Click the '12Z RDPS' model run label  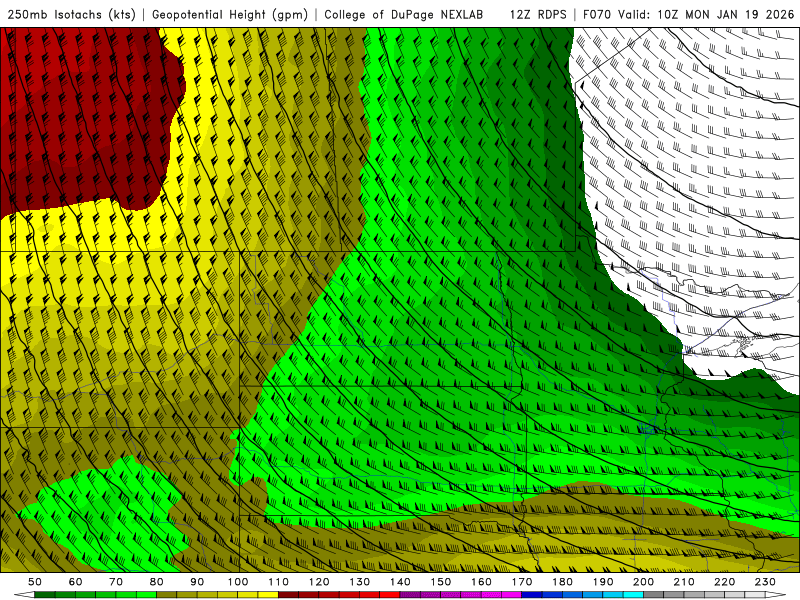point(538,15)
